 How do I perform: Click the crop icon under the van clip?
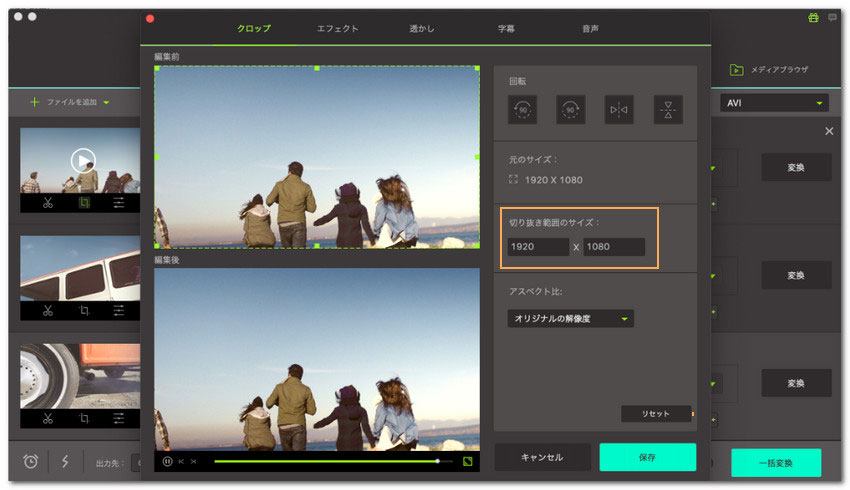tap(83, 311)
